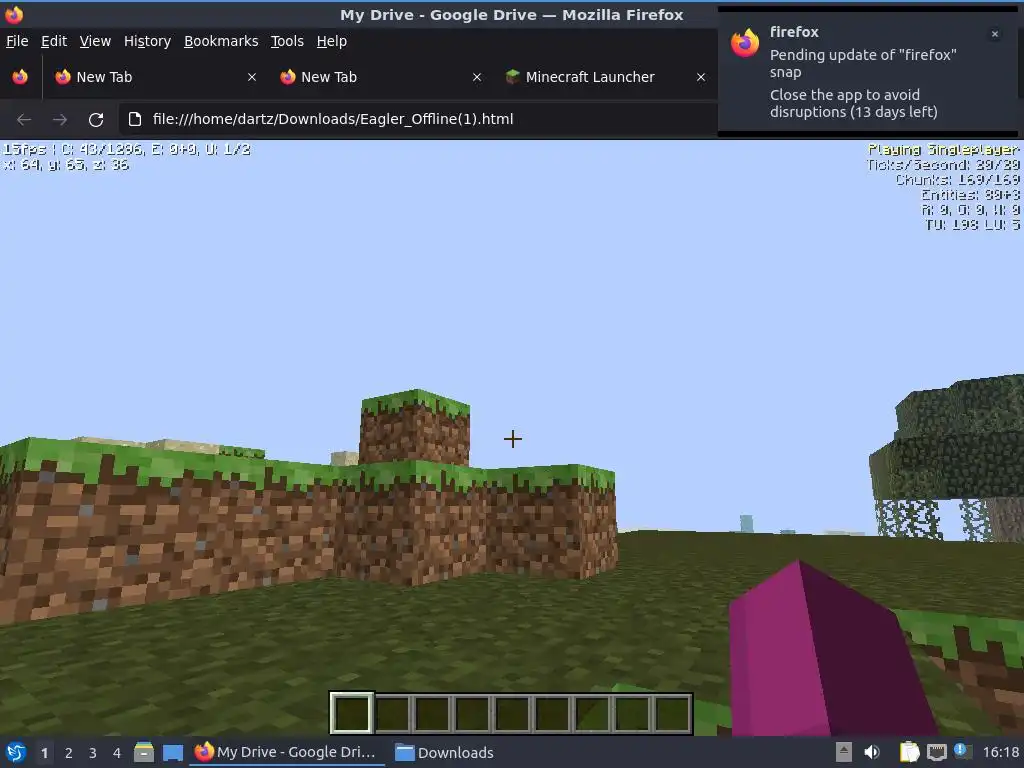Reload the current page

(x=96, y=120)
